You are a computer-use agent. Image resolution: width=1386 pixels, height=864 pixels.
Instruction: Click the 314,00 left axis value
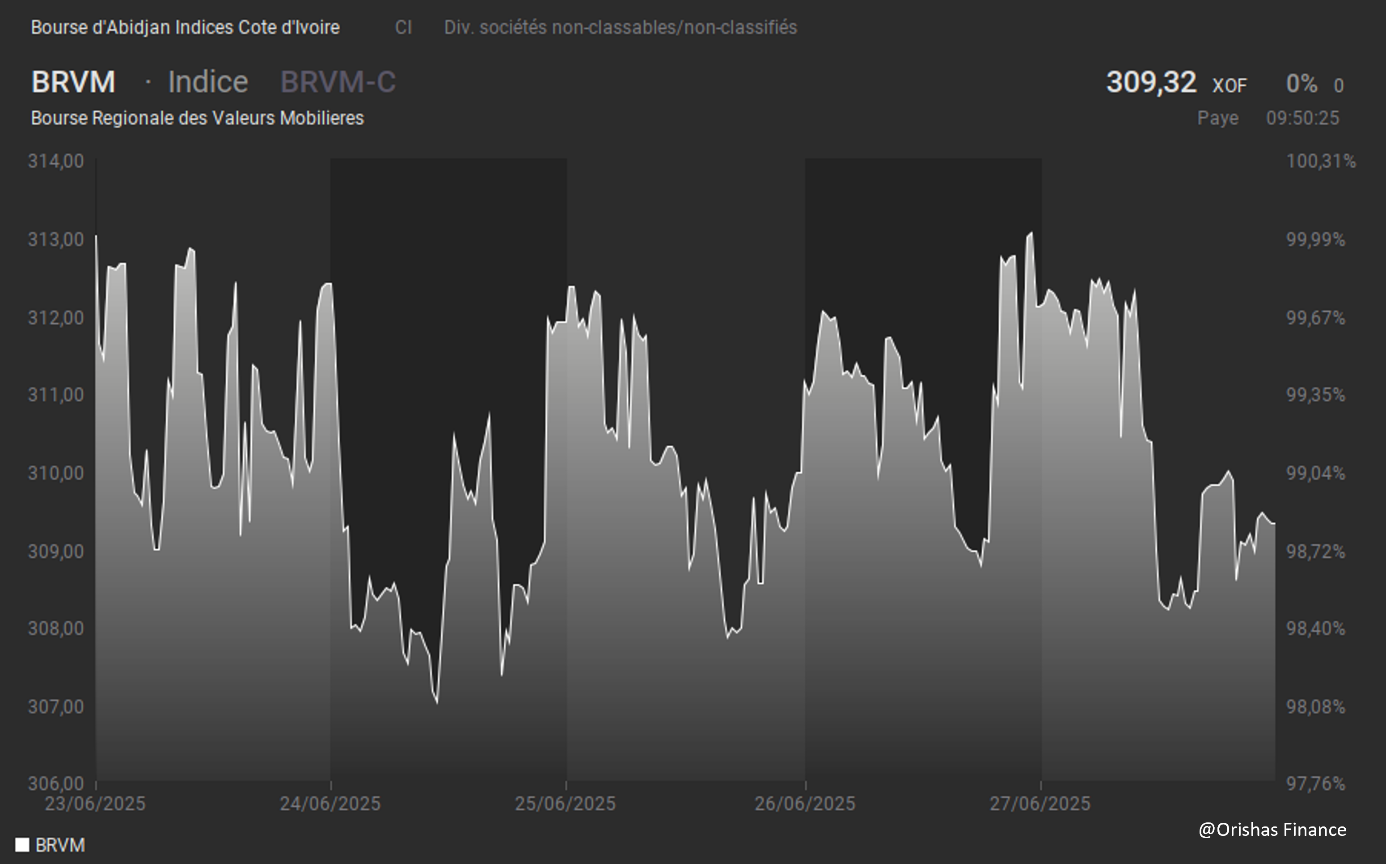click(x=57, y=162)
